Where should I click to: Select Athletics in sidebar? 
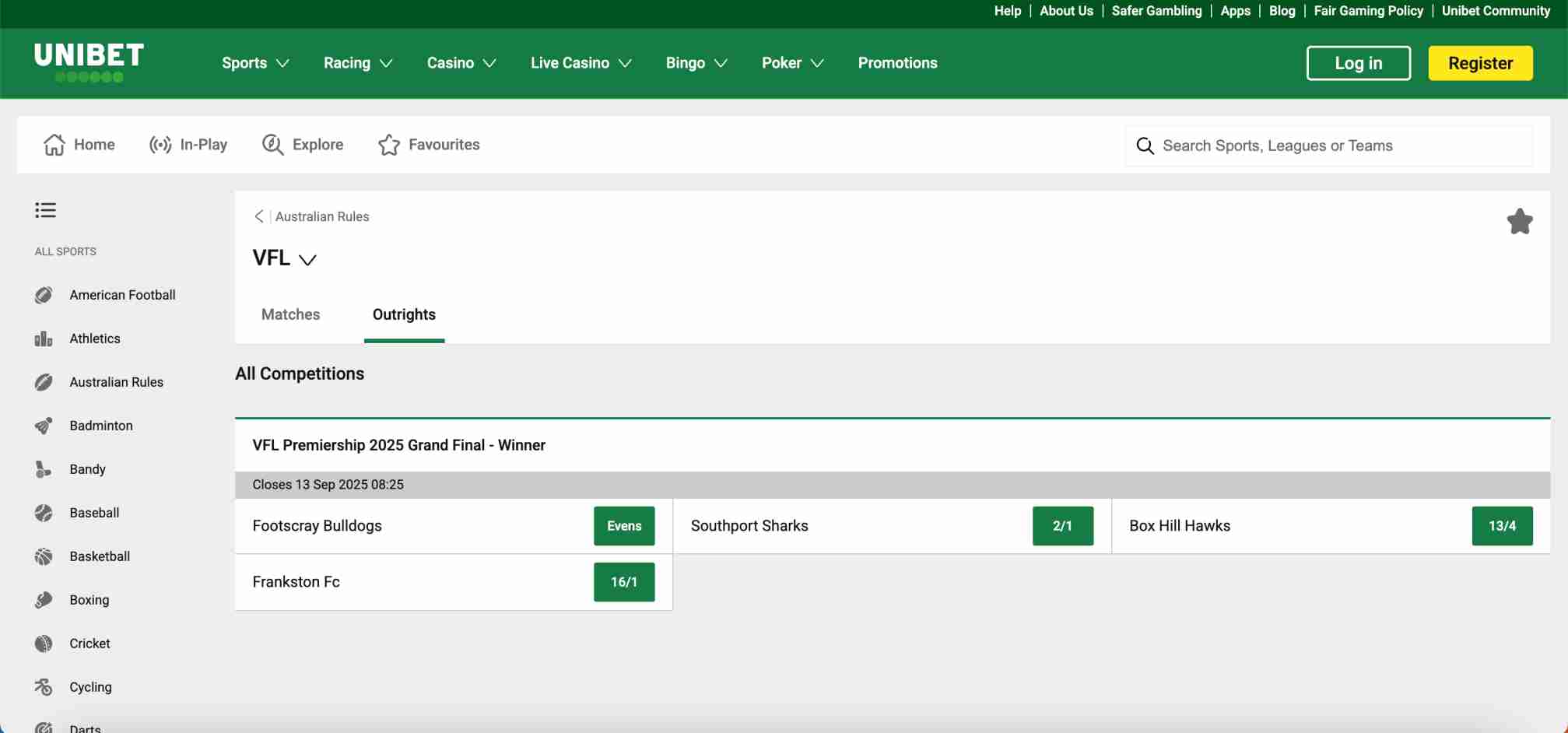[95, 338]
